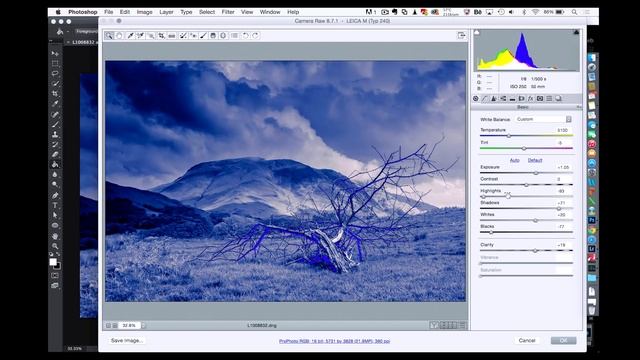Adjust the Tint slider handle
Screen dimensions: 640x360
click(524, 148)
